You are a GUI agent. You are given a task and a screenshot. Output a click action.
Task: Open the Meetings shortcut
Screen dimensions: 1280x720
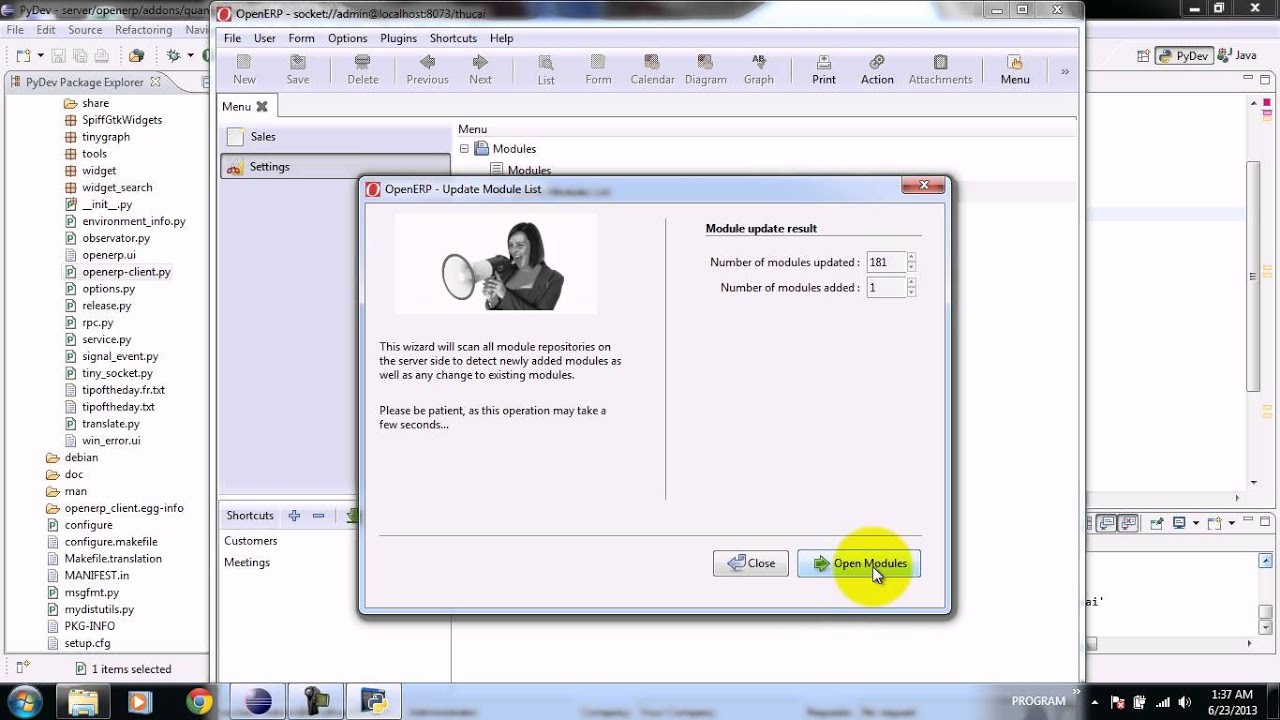(247, 563)
